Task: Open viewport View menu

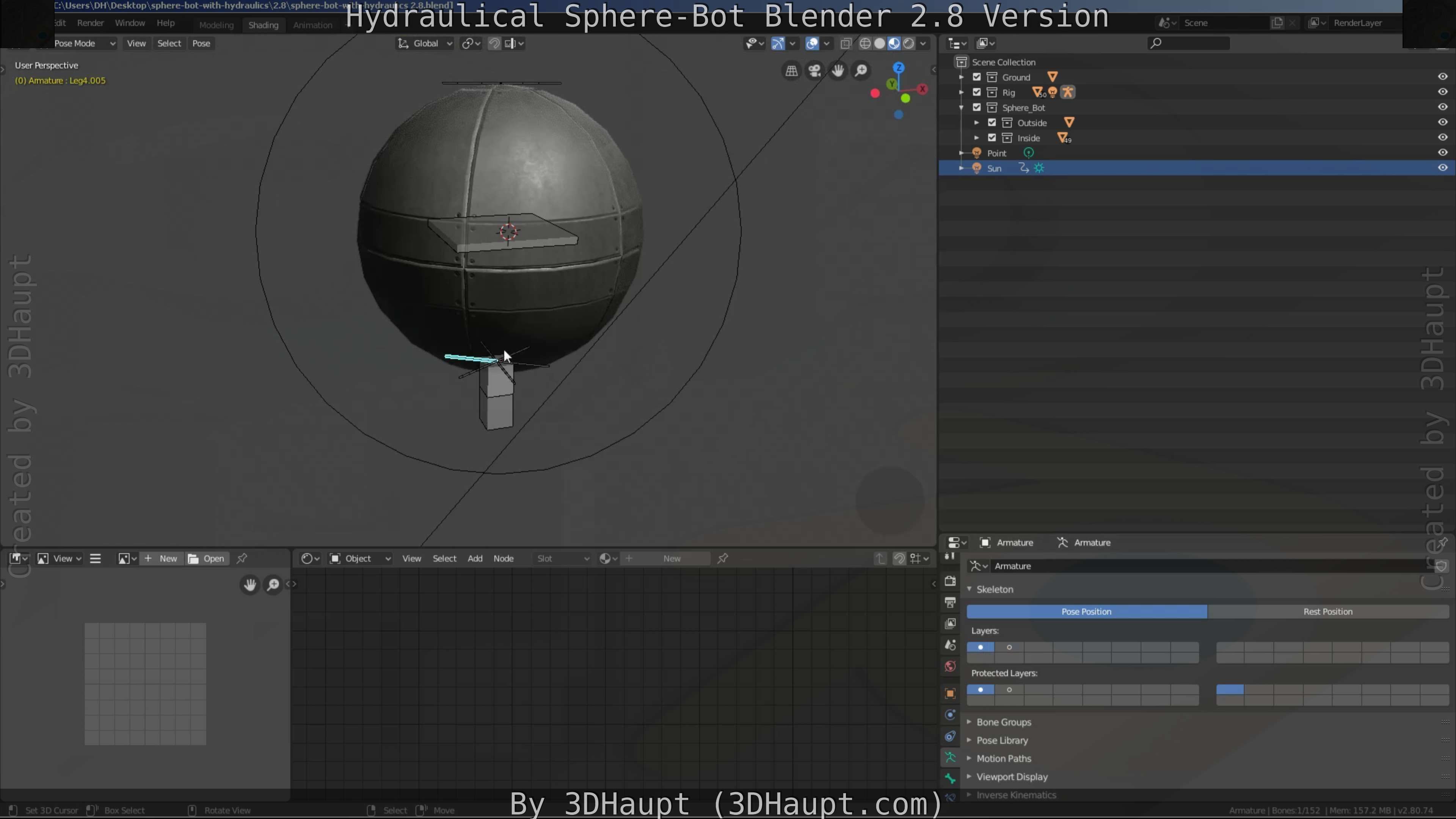Action: (136, 44)
